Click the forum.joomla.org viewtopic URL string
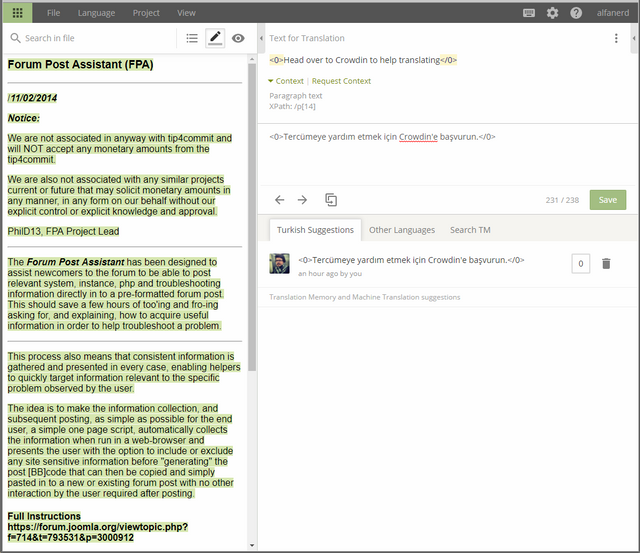Screen dimensions: 640x553 coord(98,532)
